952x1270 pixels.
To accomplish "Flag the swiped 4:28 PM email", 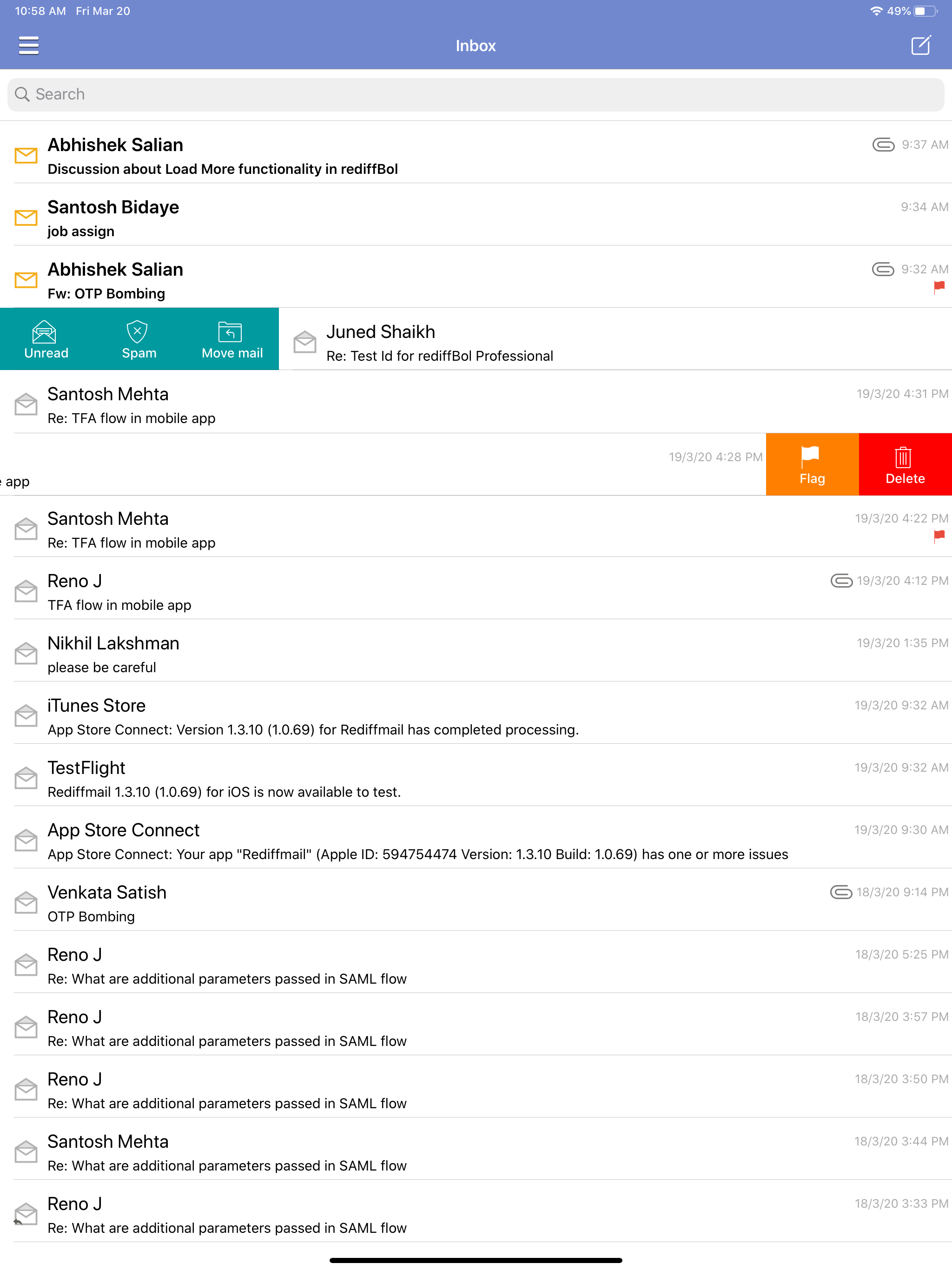I will (x=812, y=464).
